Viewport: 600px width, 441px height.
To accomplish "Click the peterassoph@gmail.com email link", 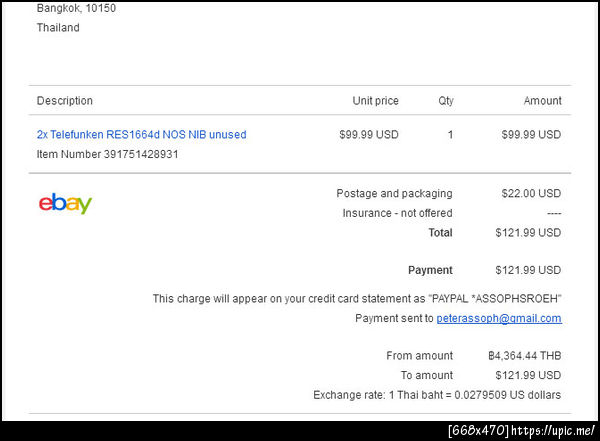I will click(499, 318).
